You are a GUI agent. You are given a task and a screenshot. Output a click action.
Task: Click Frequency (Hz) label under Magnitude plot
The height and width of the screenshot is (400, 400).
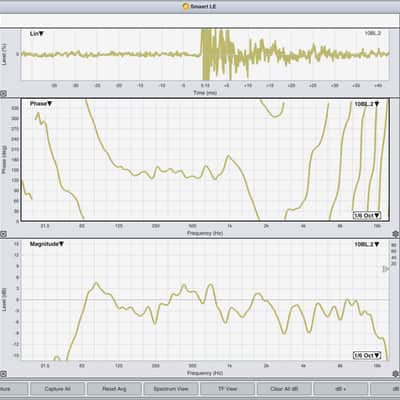(x=205, y=373)
